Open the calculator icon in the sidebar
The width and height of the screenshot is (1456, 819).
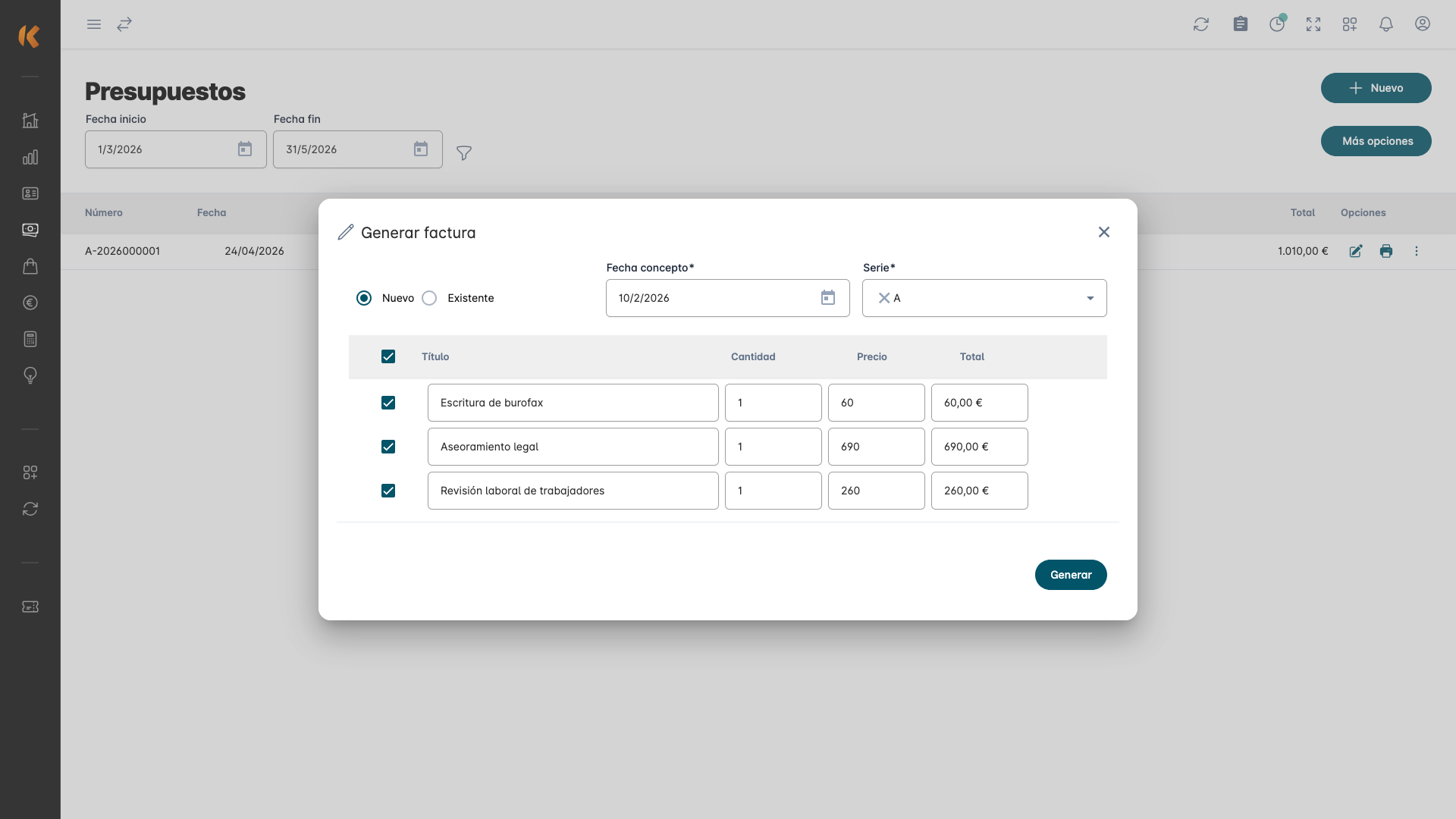click(x=30, y=339)
